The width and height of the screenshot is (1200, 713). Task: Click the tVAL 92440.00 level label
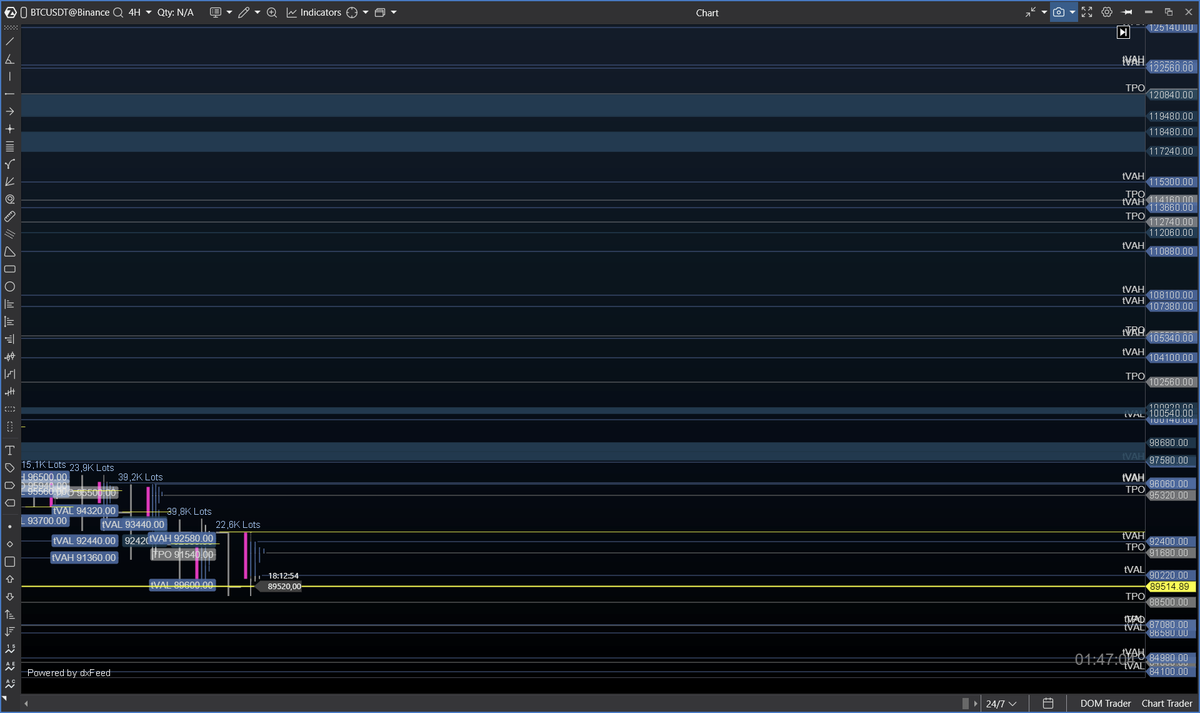(x=84, y=541)
